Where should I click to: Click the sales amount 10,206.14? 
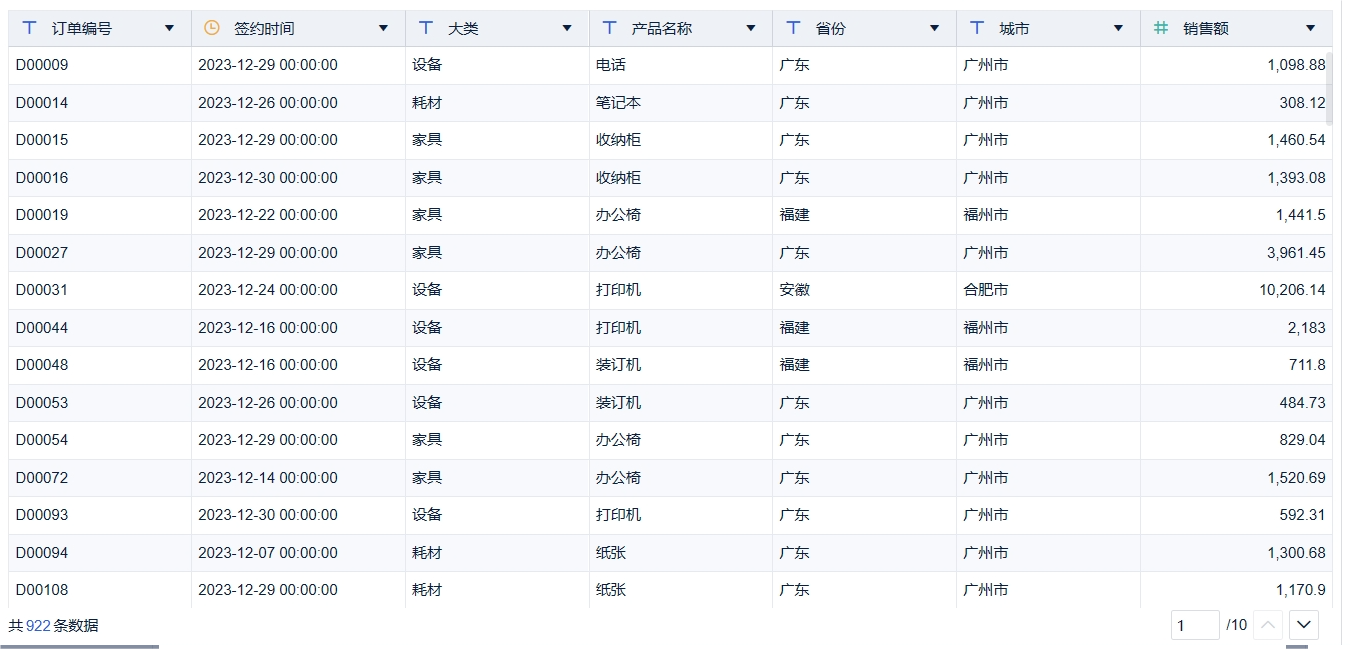point(1292,290)
